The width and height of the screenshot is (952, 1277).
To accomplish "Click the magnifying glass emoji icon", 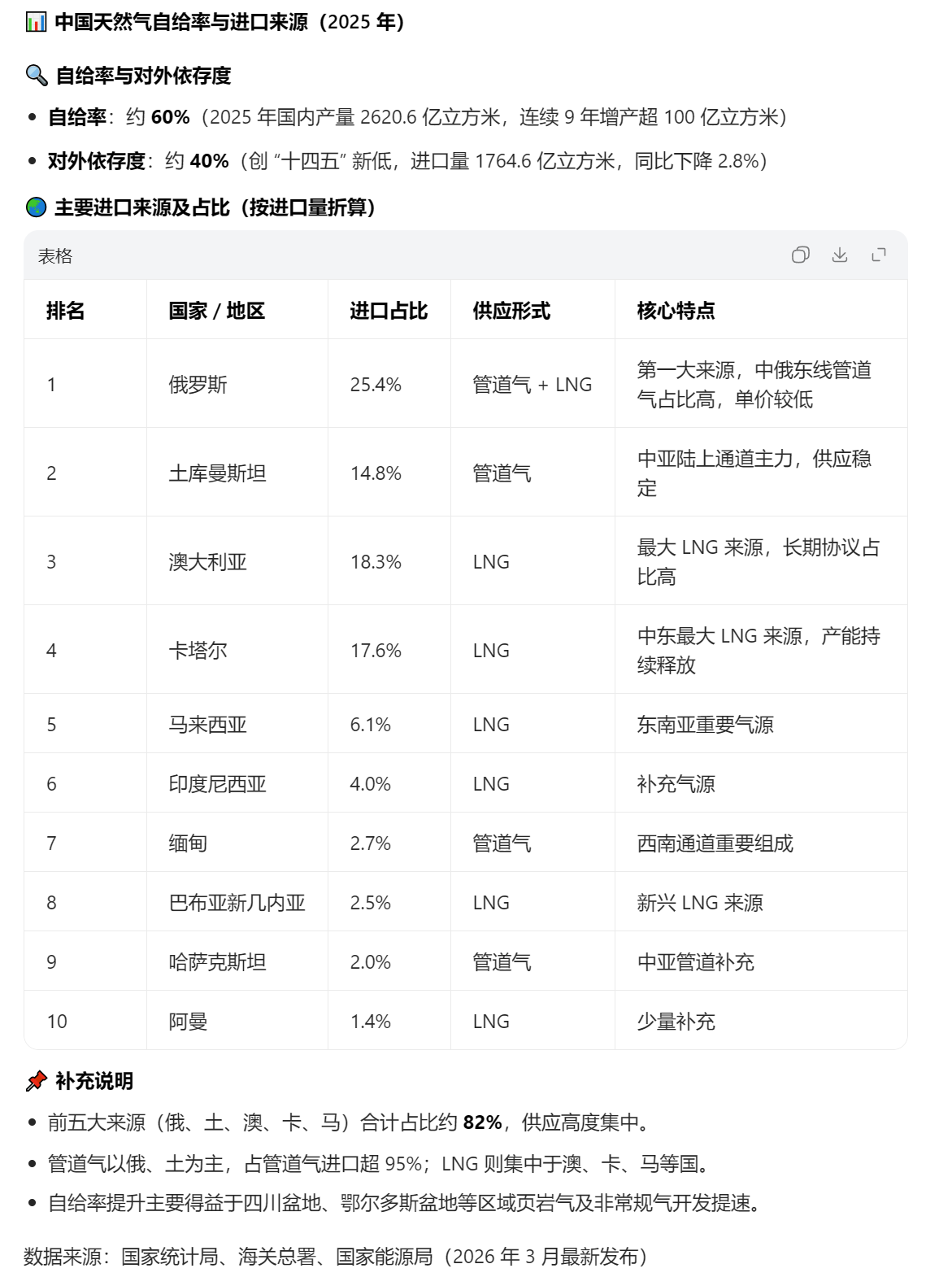I will coord(37,76).
